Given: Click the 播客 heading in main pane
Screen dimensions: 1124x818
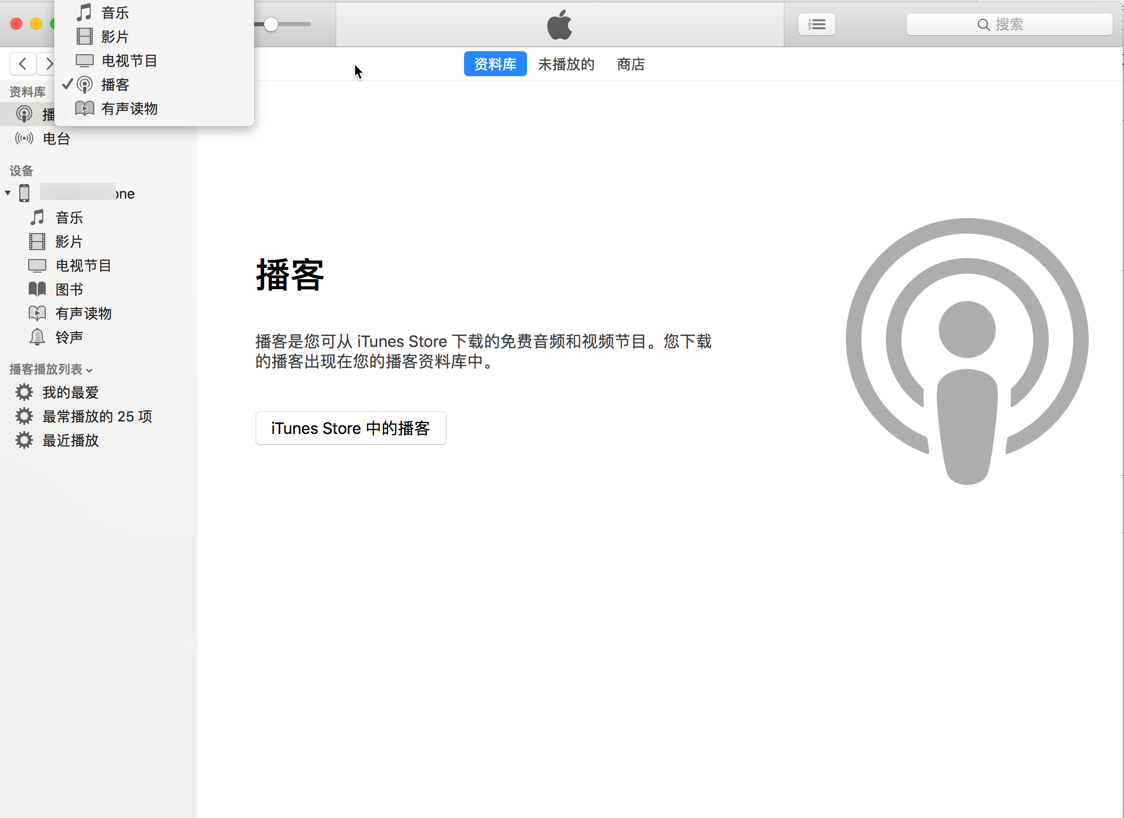Looking at the screenshot, I should [290, 275].
